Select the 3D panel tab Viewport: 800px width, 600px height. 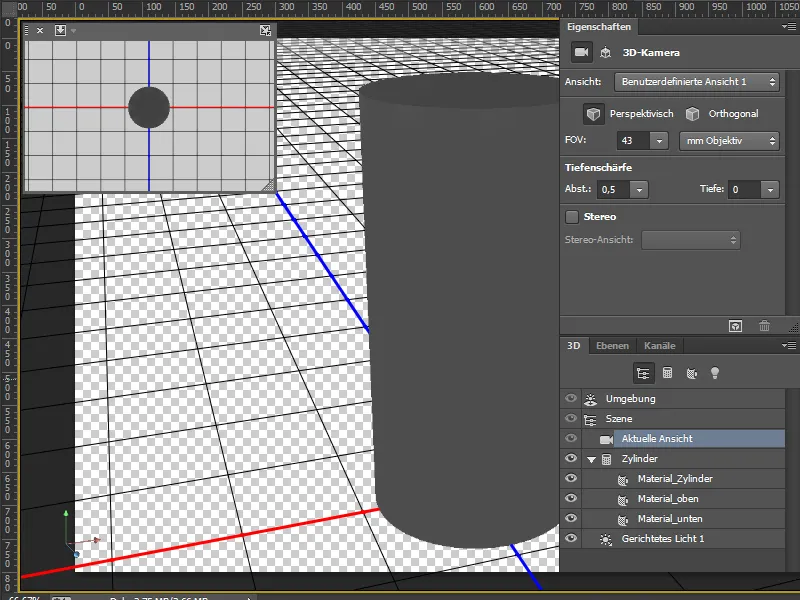tap(573, 345)
